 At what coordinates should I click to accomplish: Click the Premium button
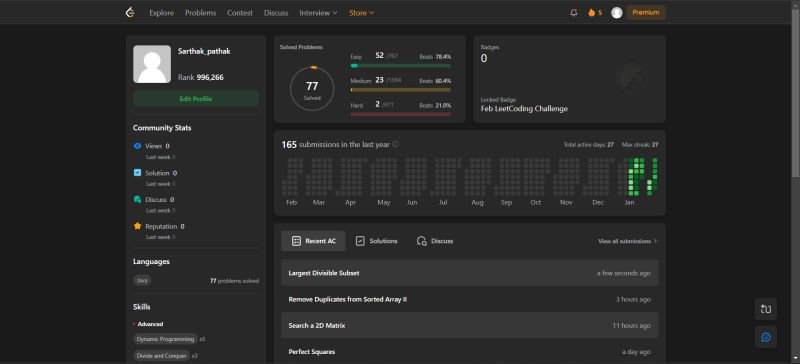coord(646,13)
